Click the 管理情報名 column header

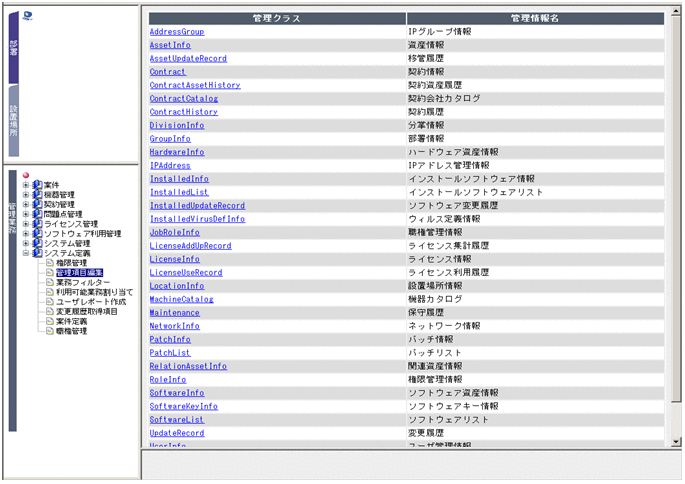pos(535,18)
